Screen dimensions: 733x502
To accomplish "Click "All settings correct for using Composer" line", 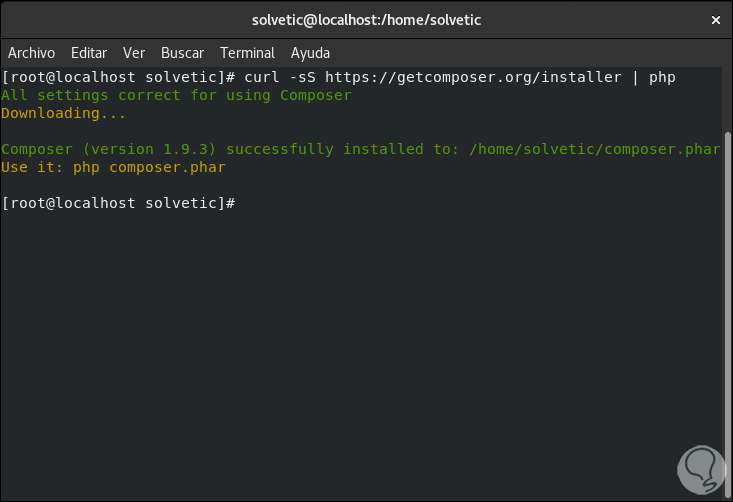I will (x=177, y=95).
